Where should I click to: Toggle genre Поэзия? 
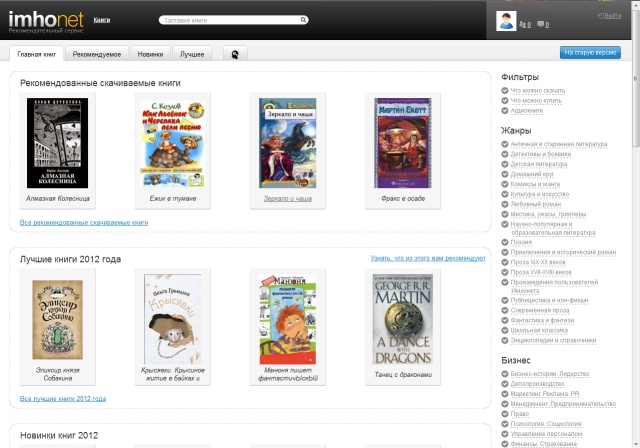517,242
